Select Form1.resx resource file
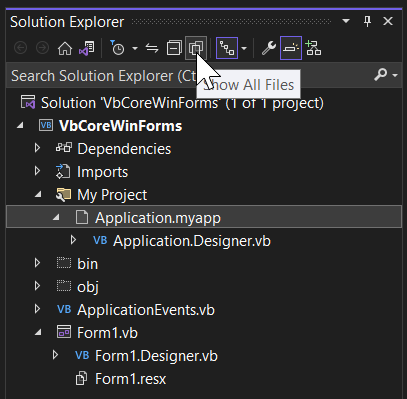The image size is (407, 399). [131, 379]
